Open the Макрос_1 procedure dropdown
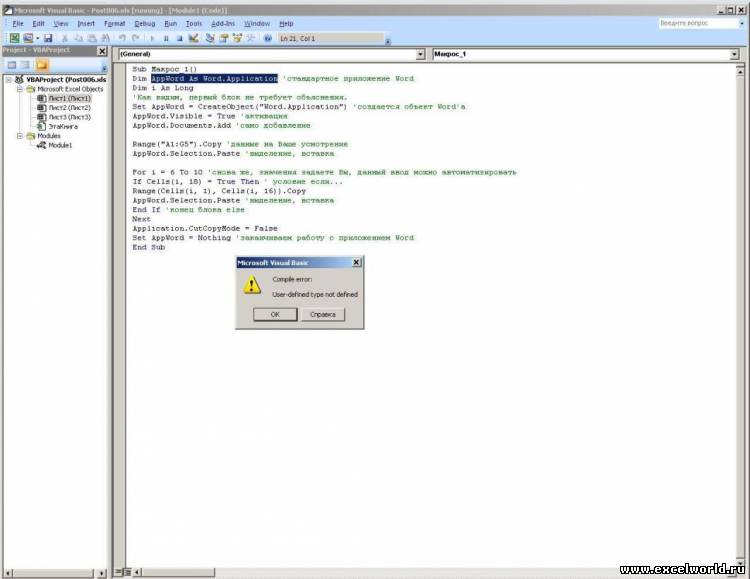 [734, 55]
